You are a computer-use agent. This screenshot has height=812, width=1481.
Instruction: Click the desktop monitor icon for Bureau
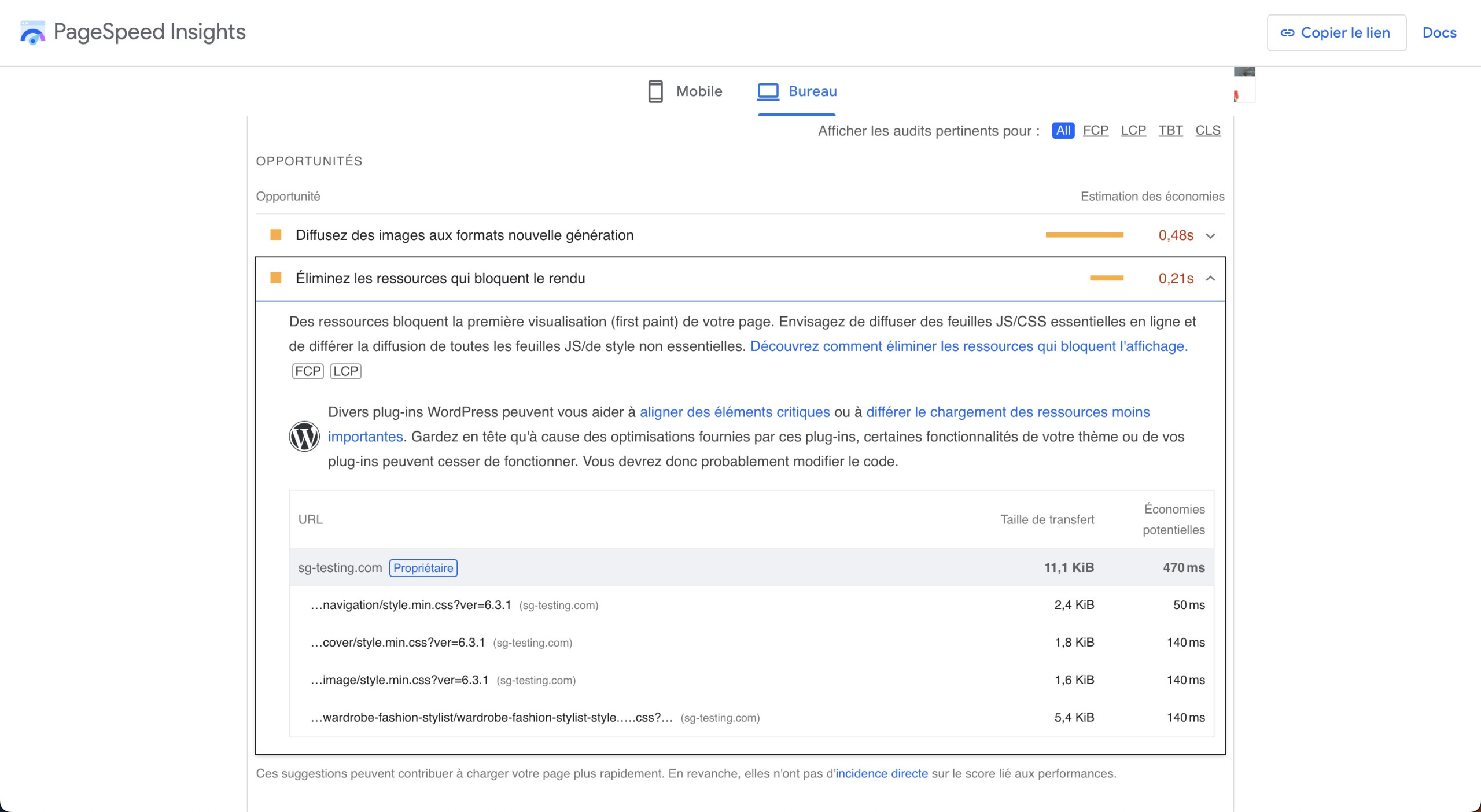pyautogui.click(x=768, y=91)
